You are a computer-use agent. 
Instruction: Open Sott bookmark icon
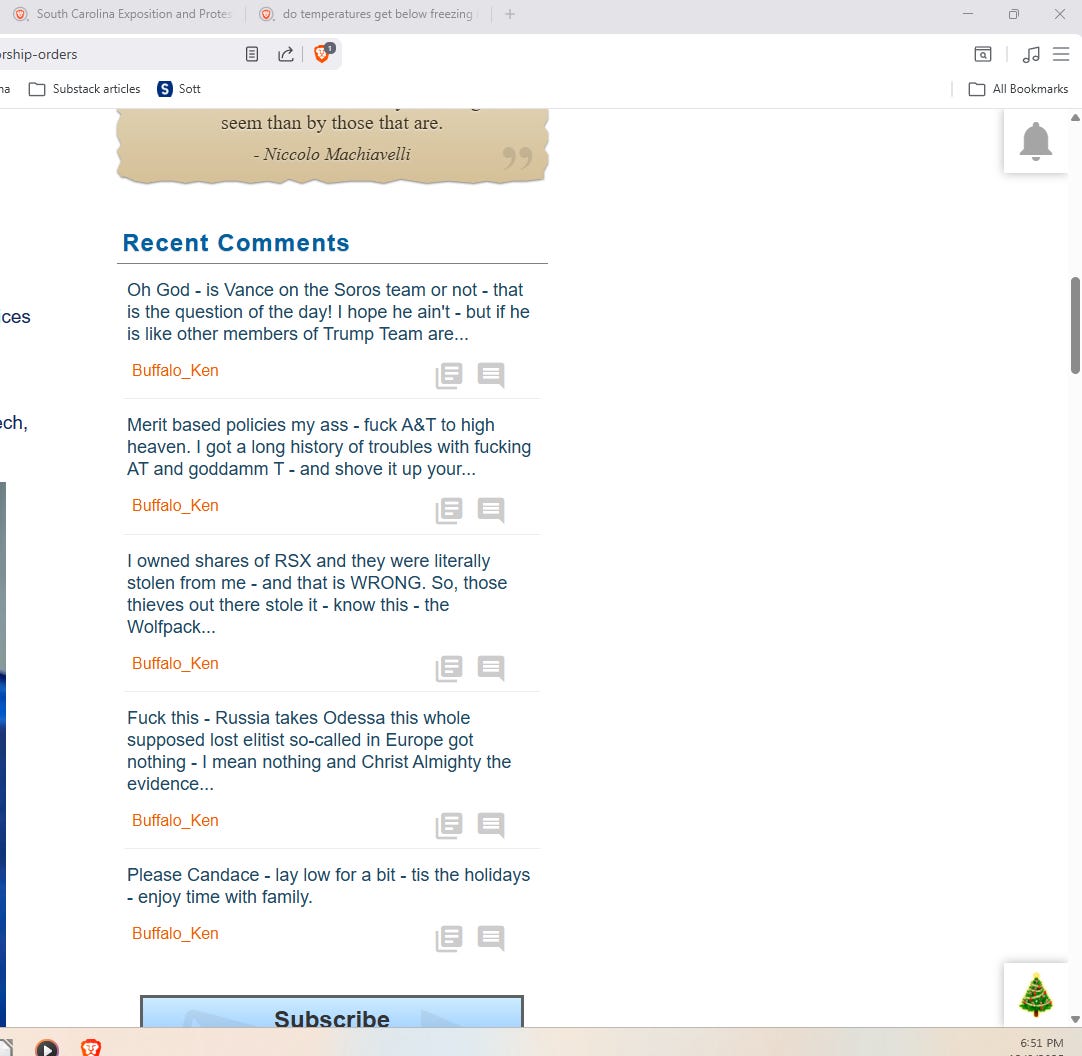point(165,89)
